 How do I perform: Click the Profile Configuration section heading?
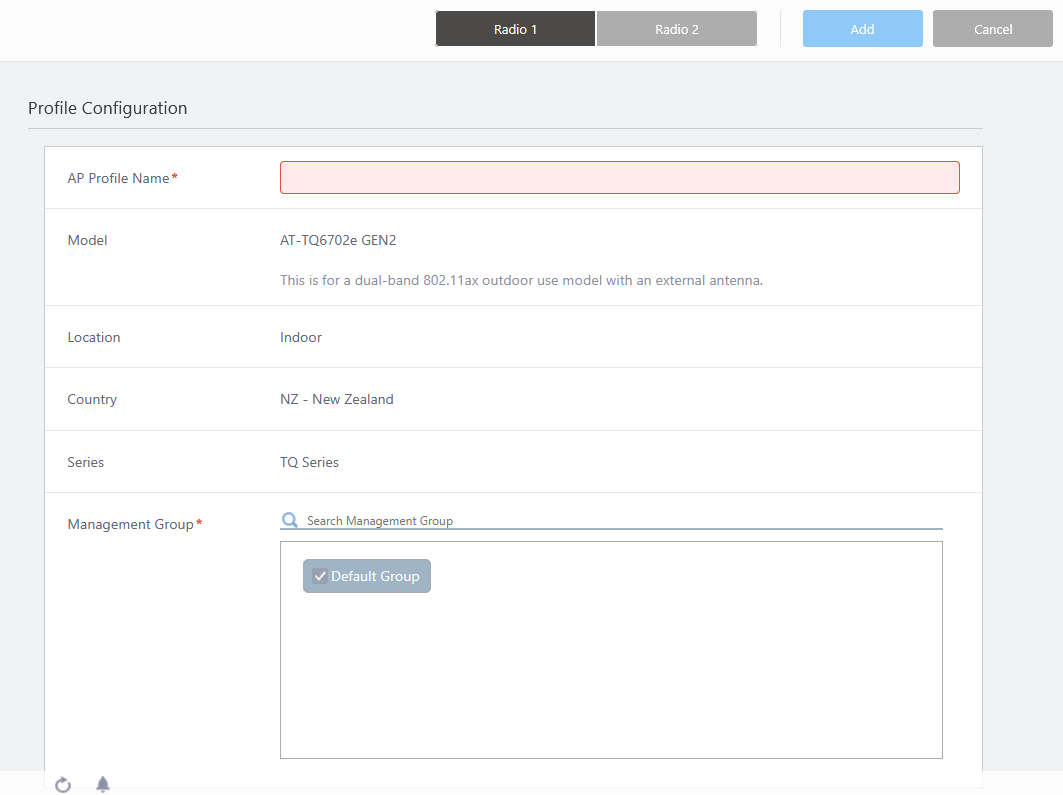[107, 108]
